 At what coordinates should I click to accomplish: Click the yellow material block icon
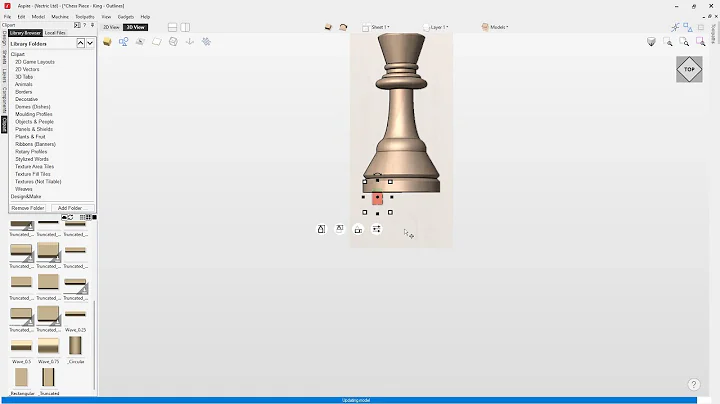click(x=107, y=42)
